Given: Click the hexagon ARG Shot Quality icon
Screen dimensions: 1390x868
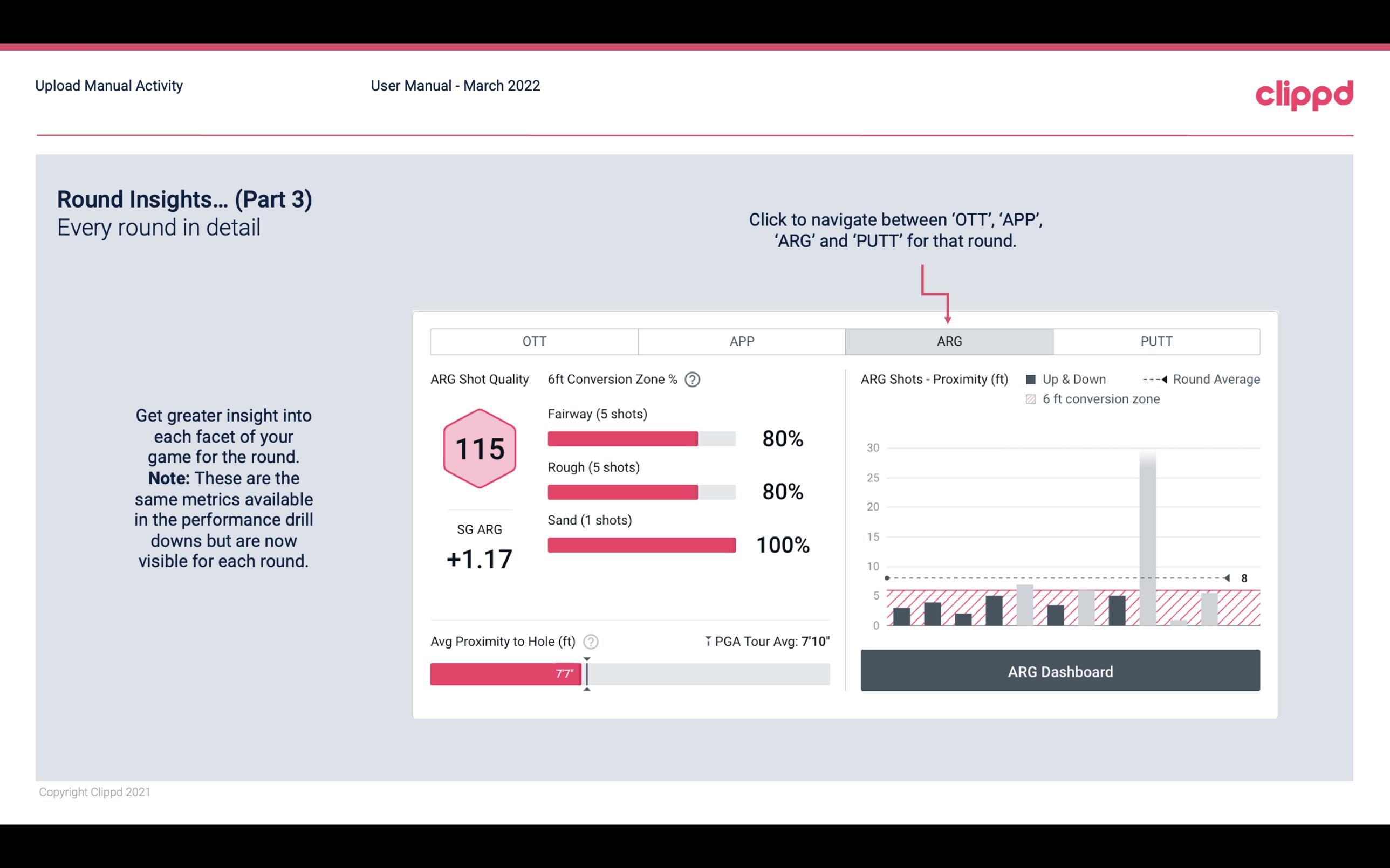Looking at the screenshot, I should coord(478,449).
